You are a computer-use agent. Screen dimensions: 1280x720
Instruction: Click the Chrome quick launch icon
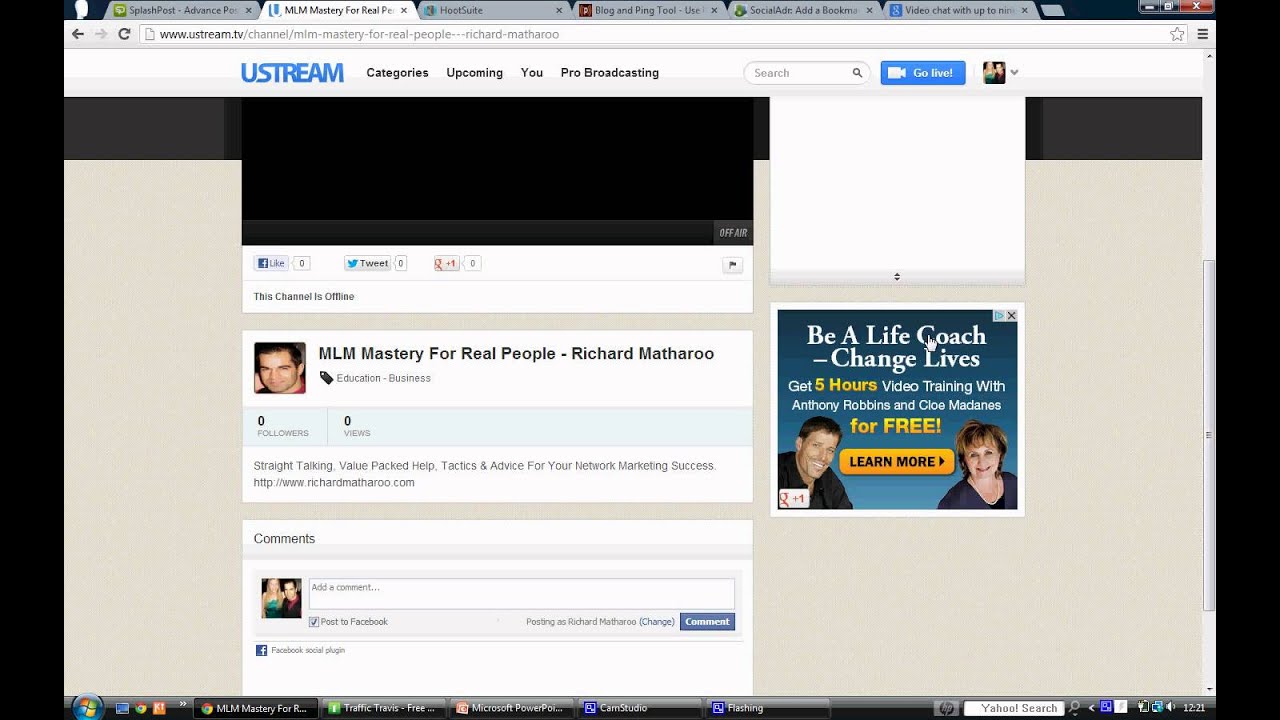tap(141, 708)
